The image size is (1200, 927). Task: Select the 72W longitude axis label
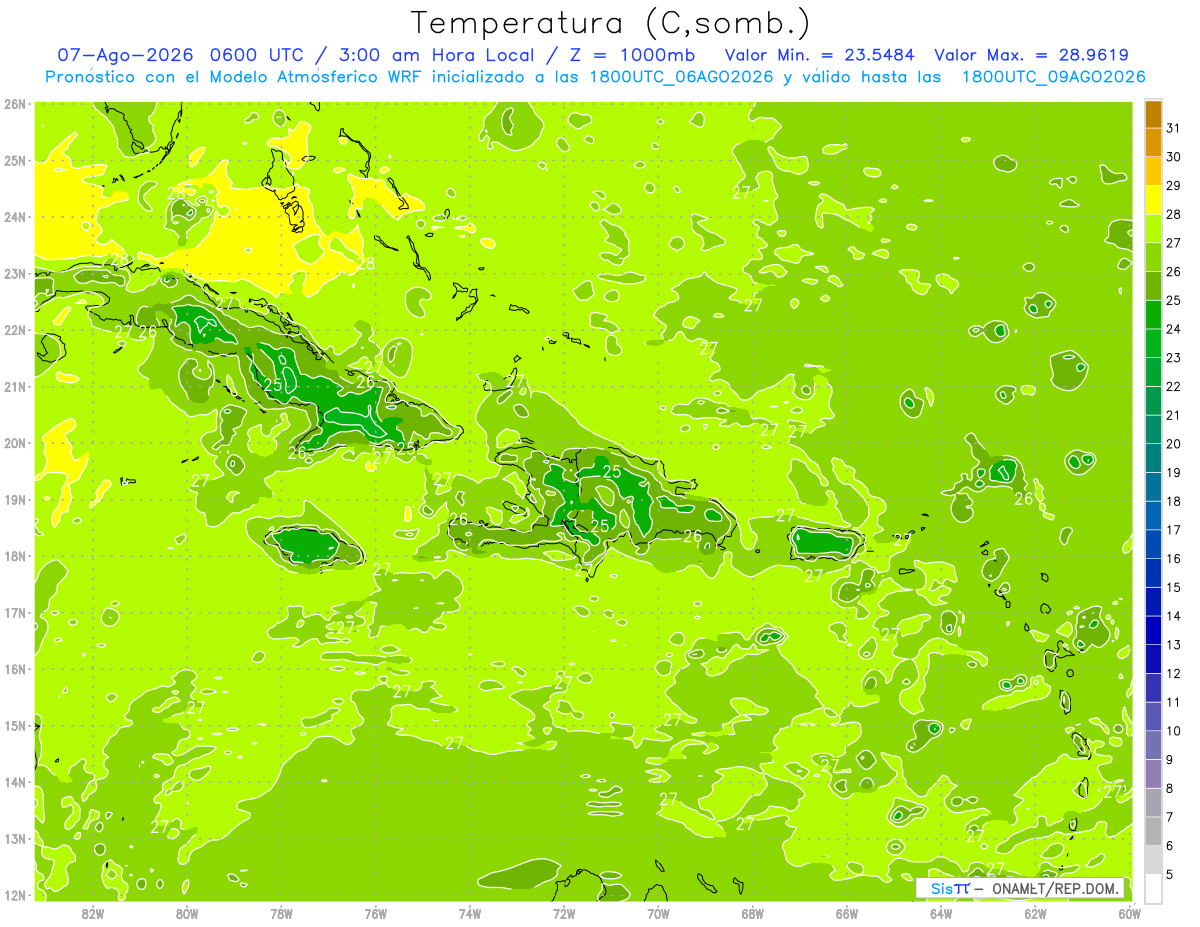[564, 913]
